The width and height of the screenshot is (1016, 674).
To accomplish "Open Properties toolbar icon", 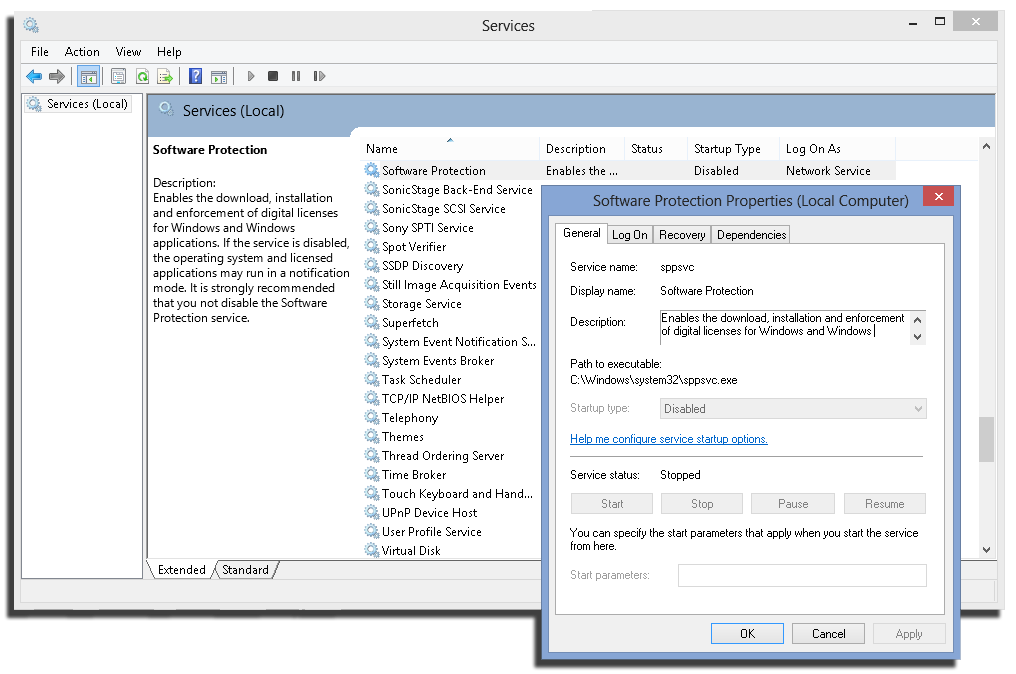I will (x=119, y=76).
